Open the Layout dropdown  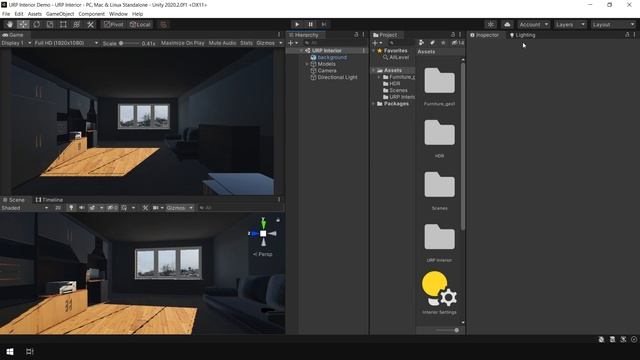point(613,24)
